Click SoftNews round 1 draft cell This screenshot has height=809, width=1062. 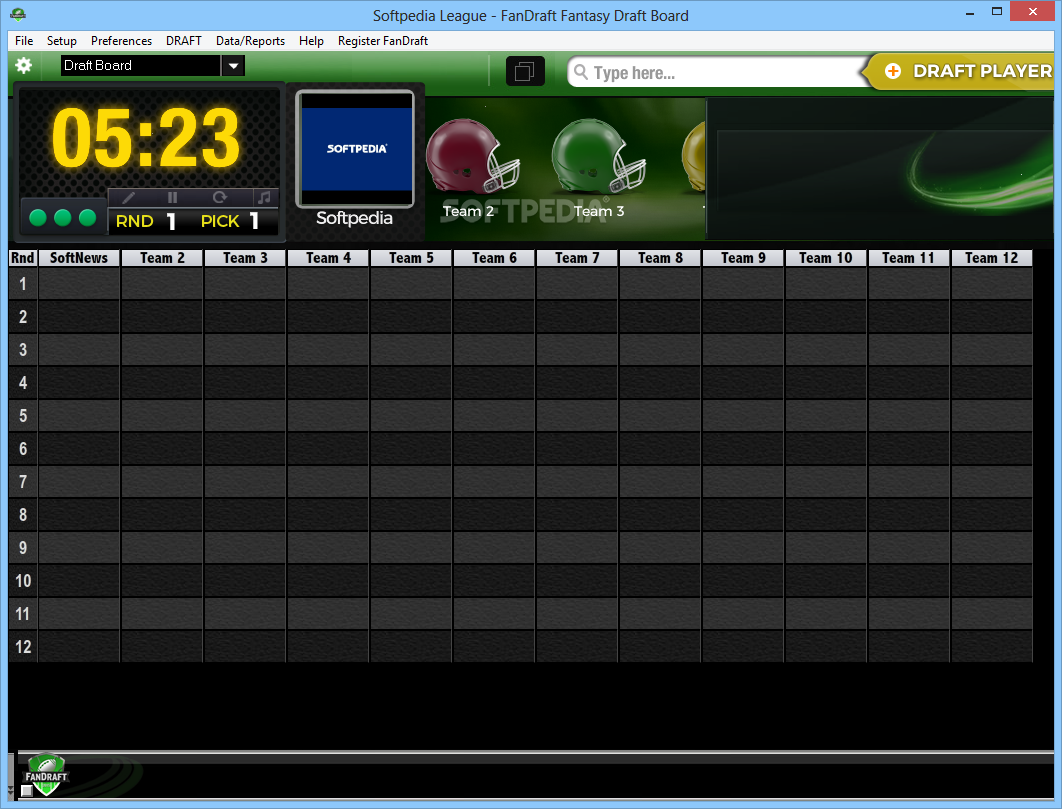[79, 284]
